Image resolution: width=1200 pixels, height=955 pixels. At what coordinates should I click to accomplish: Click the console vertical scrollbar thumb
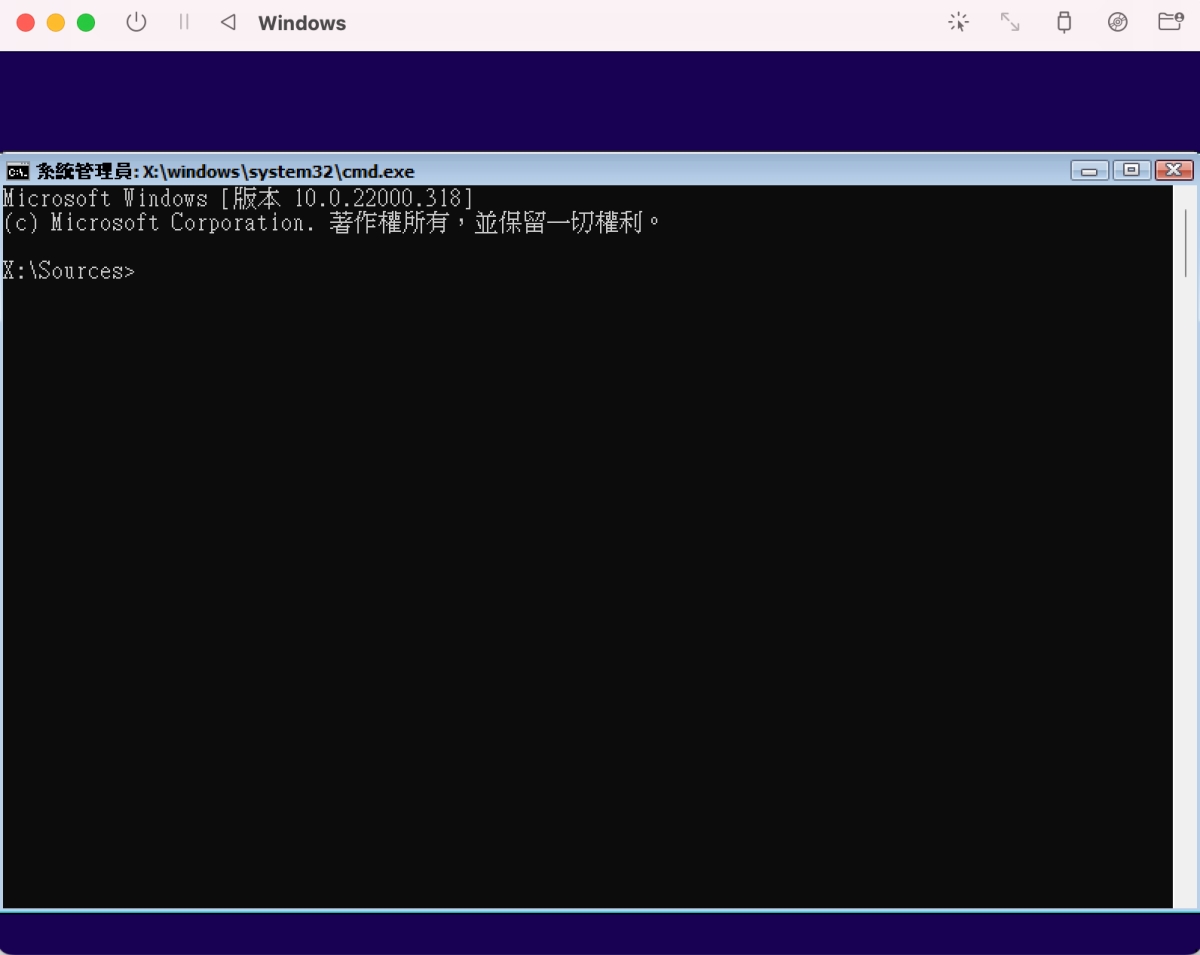pyautogui.click(x=1185, y=242)
